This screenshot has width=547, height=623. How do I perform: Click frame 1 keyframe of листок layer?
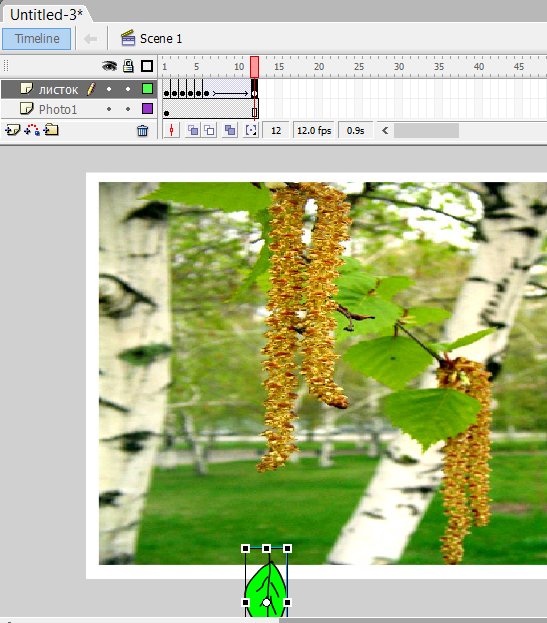tap(166, 93)
